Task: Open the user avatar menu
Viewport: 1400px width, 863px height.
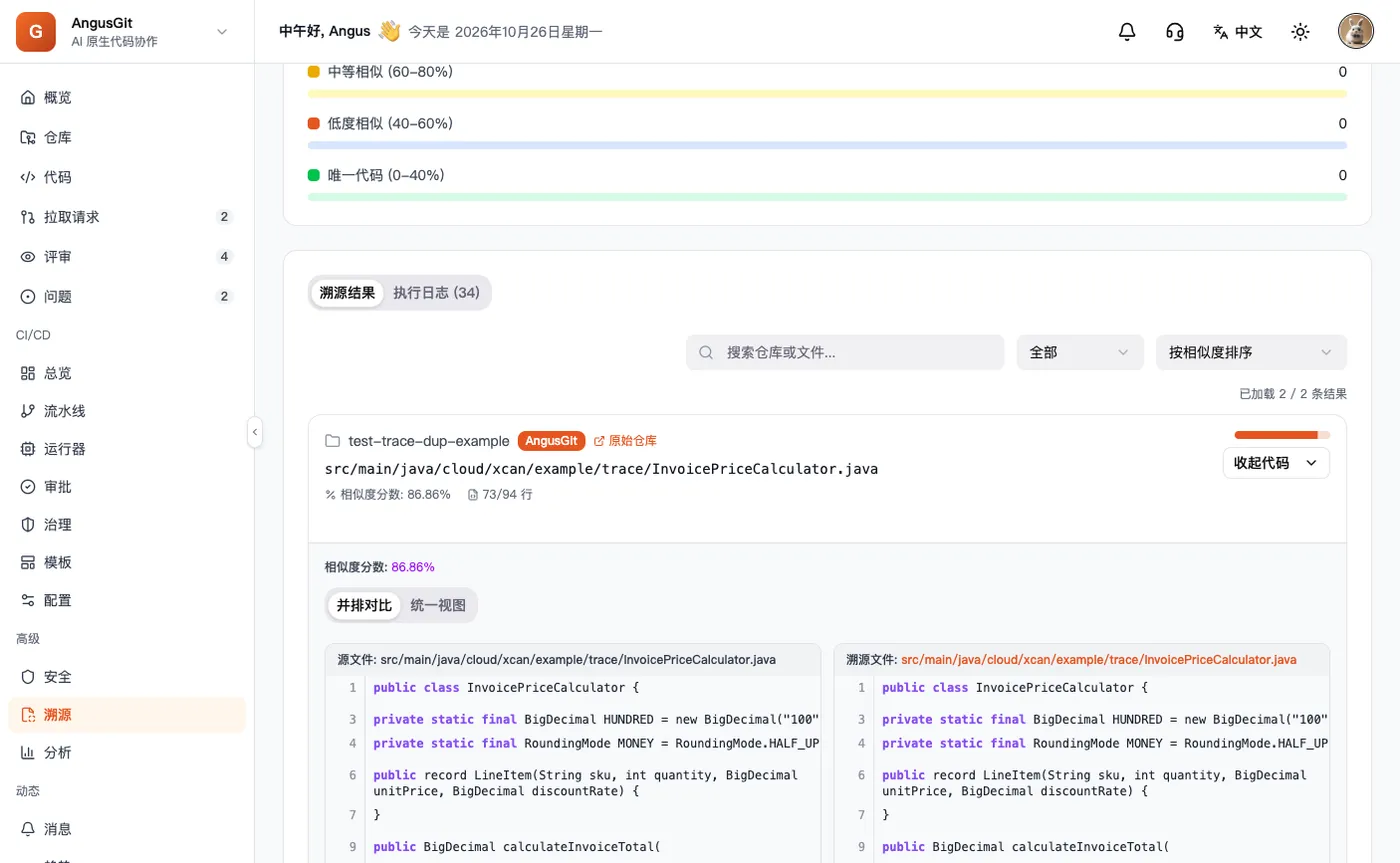Action: point(1355,32)
